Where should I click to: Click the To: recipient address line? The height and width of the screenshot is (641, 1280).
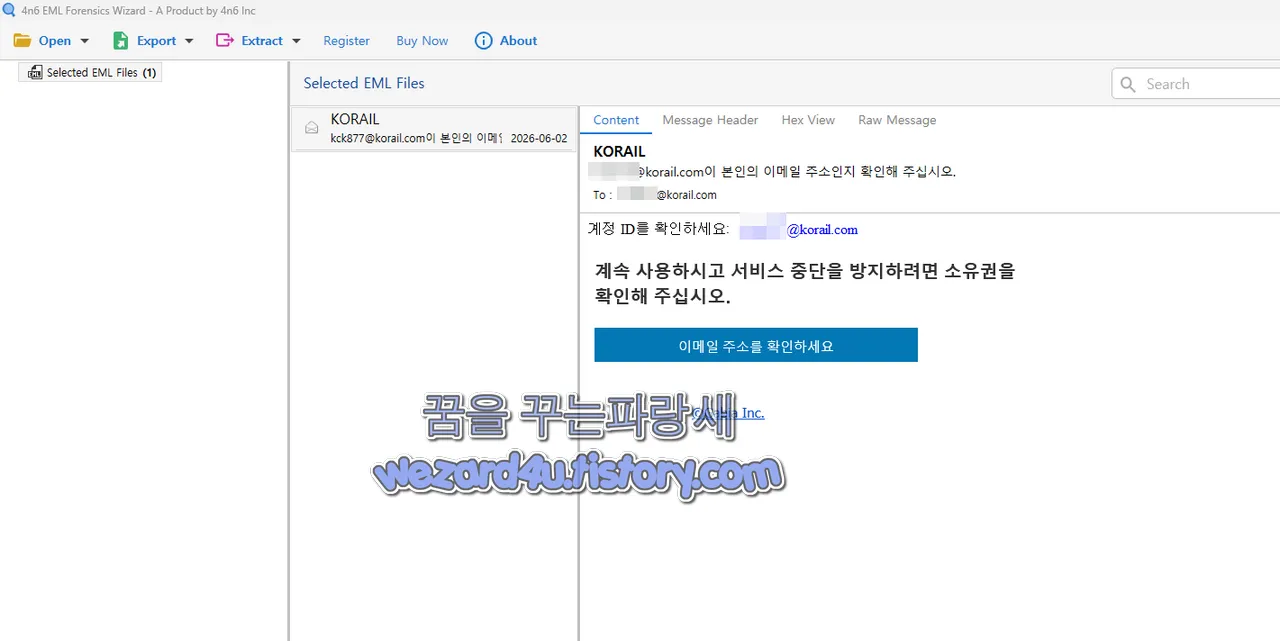click(655, 195)
